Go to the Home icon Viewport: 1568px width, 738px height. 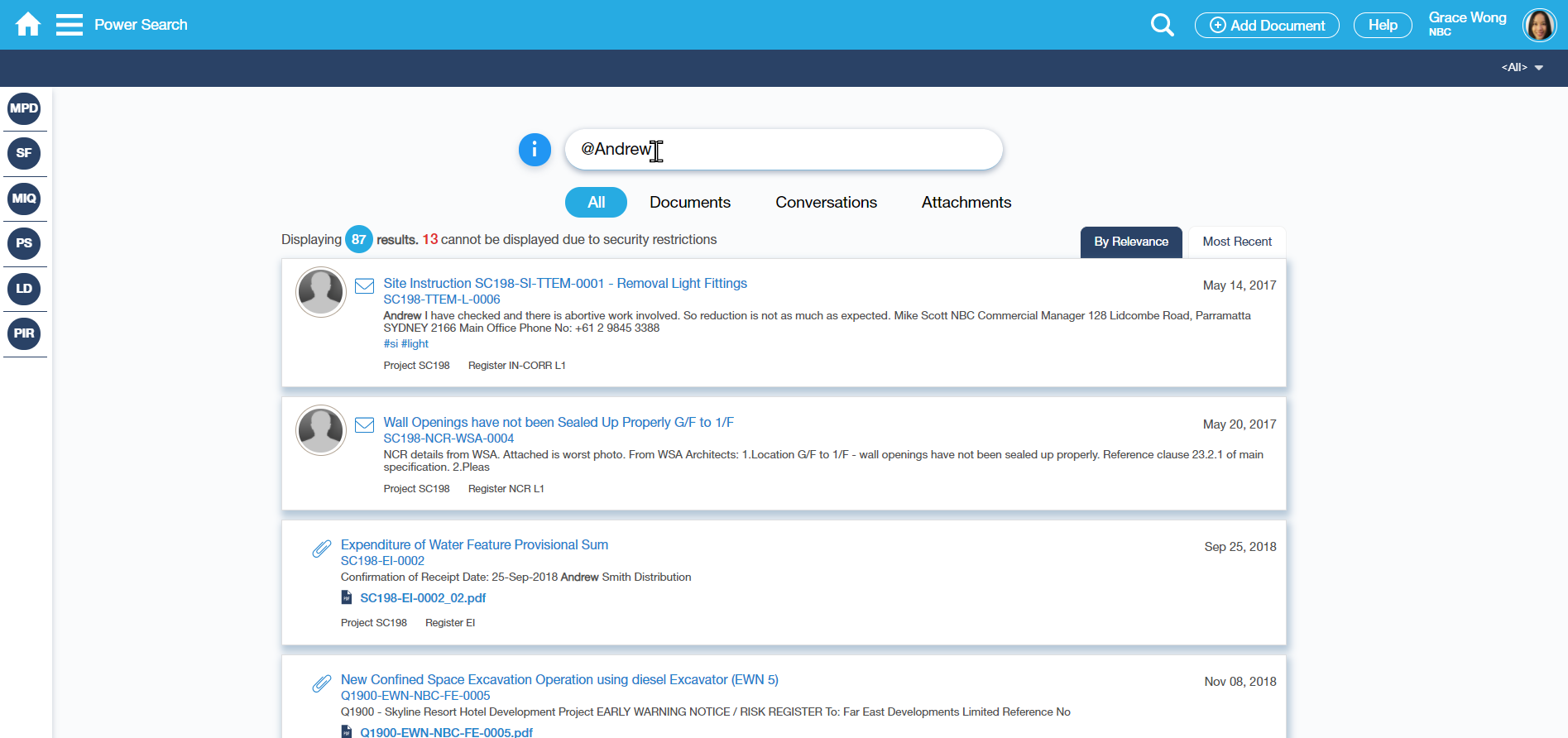(x=28, y=25)
